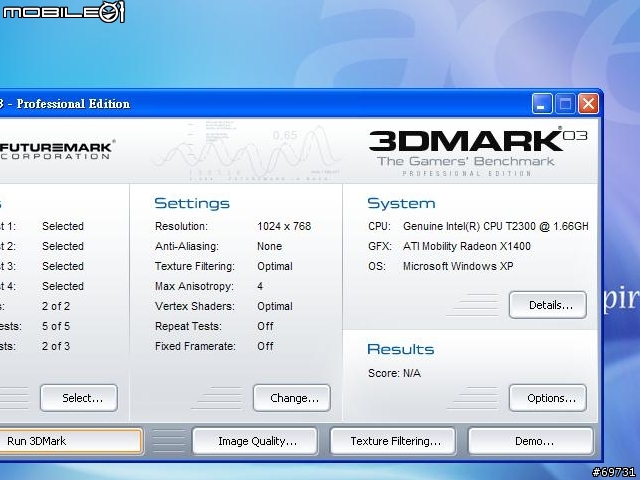Open the Image Quality dialog
The image size is (640, 480).
pyautogui.click(x=255, y=441)
